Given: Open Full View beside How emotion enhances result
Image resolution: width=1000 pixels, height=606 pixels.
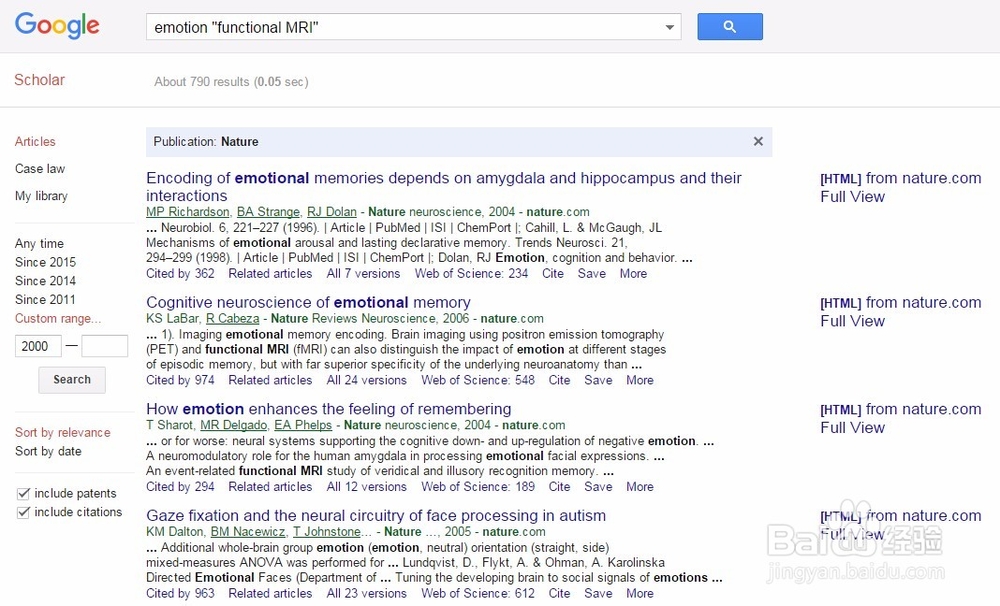Looking at the screenshot, I should (853, 427).
